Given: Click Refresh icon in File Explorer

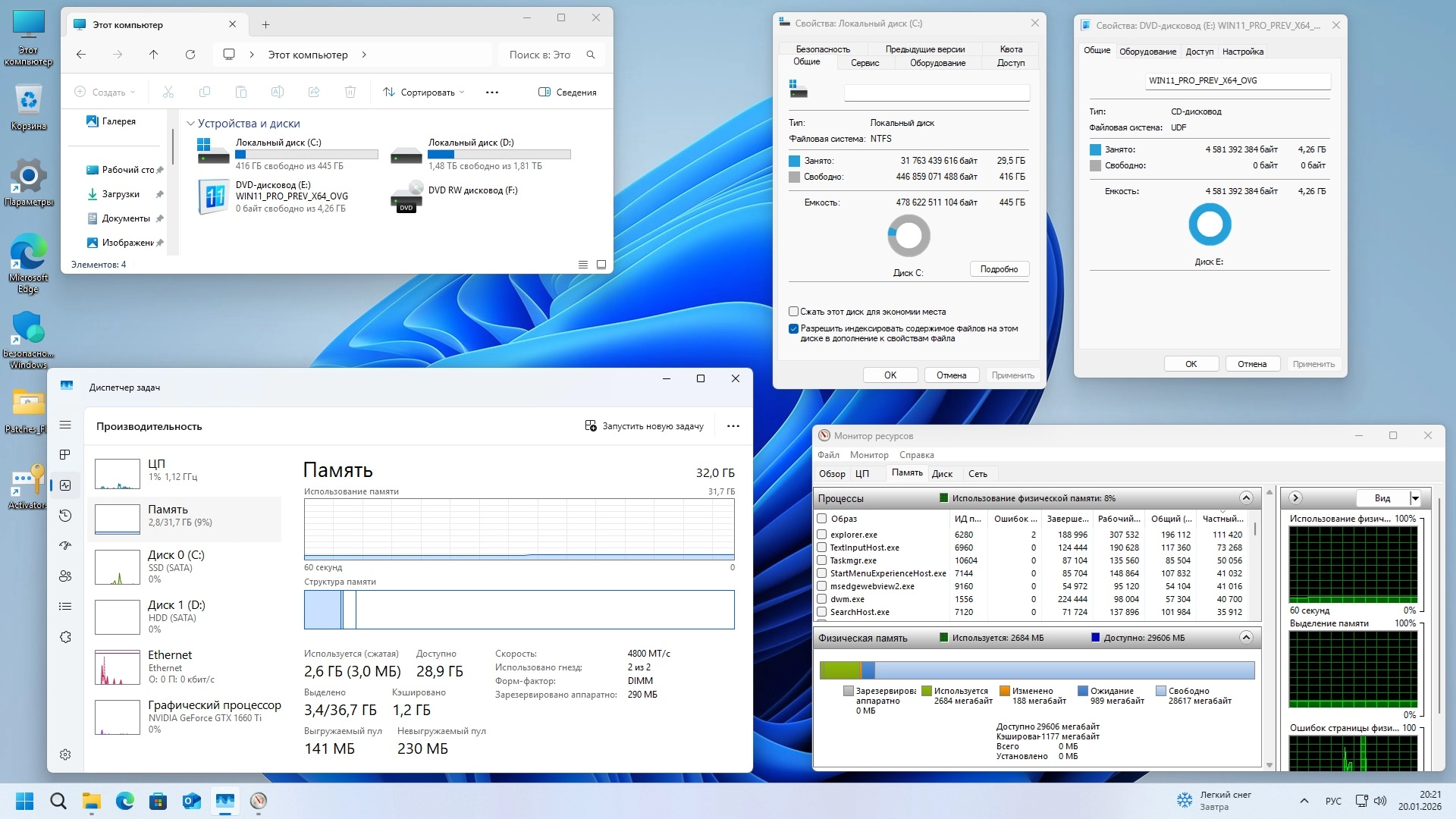Looking at the screenshot, I should tap(190, 55).
